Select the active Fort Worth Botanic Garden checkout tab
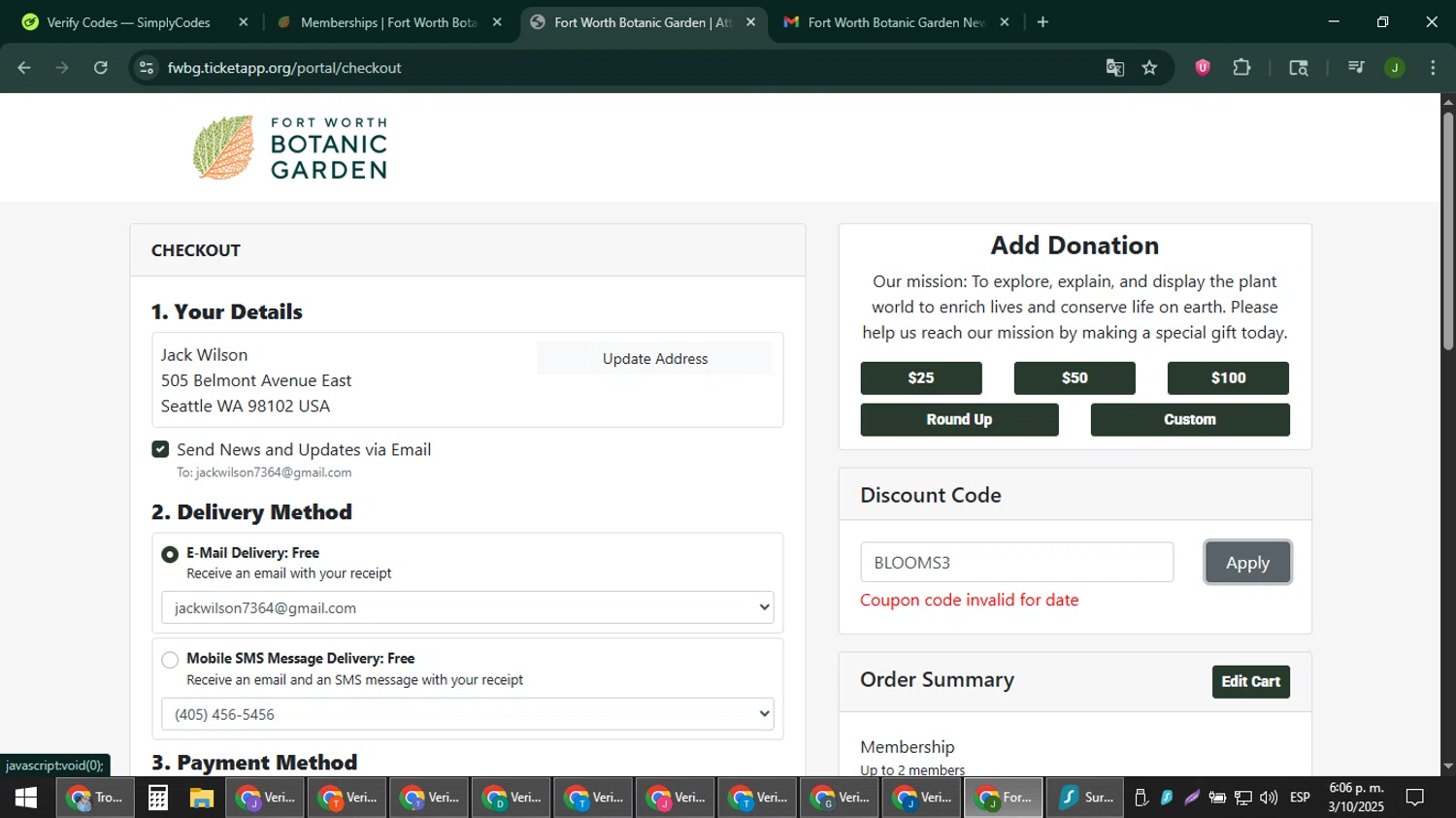The height and width of the screenshot is (818, 1456). point(643,22)
